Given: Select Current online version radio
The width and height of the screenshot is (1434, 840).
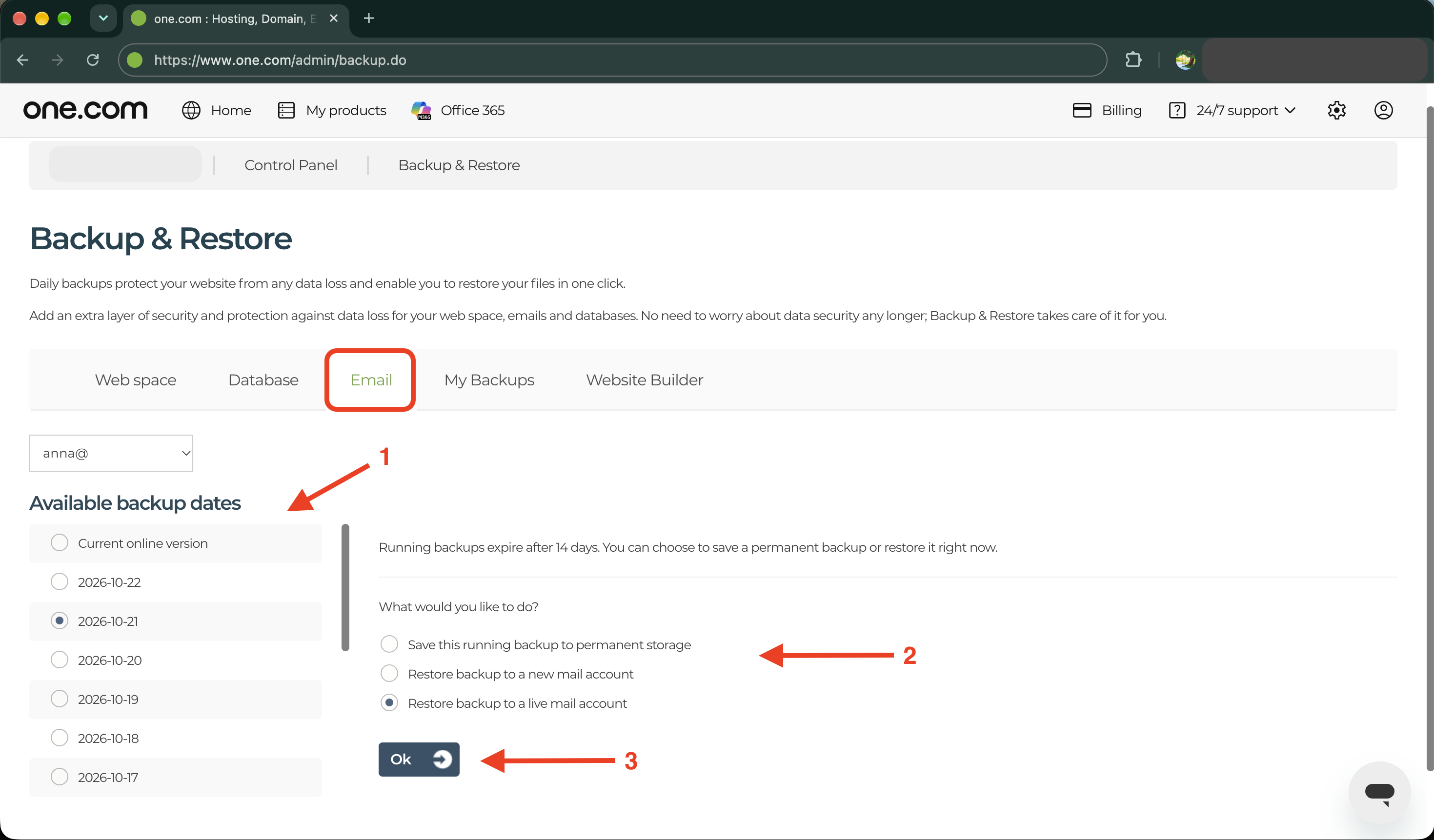Looking at the screenshot, I should (59, 542).
